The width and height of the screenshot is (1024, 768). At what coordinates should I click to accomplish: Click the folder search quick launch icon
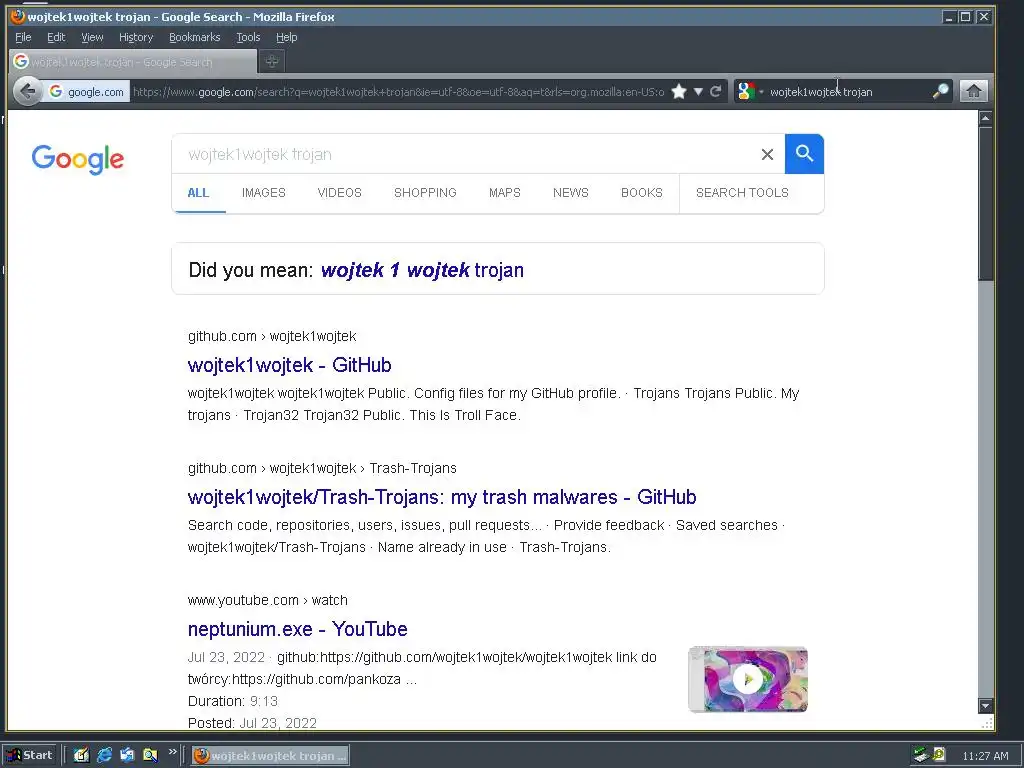[150, 756]
